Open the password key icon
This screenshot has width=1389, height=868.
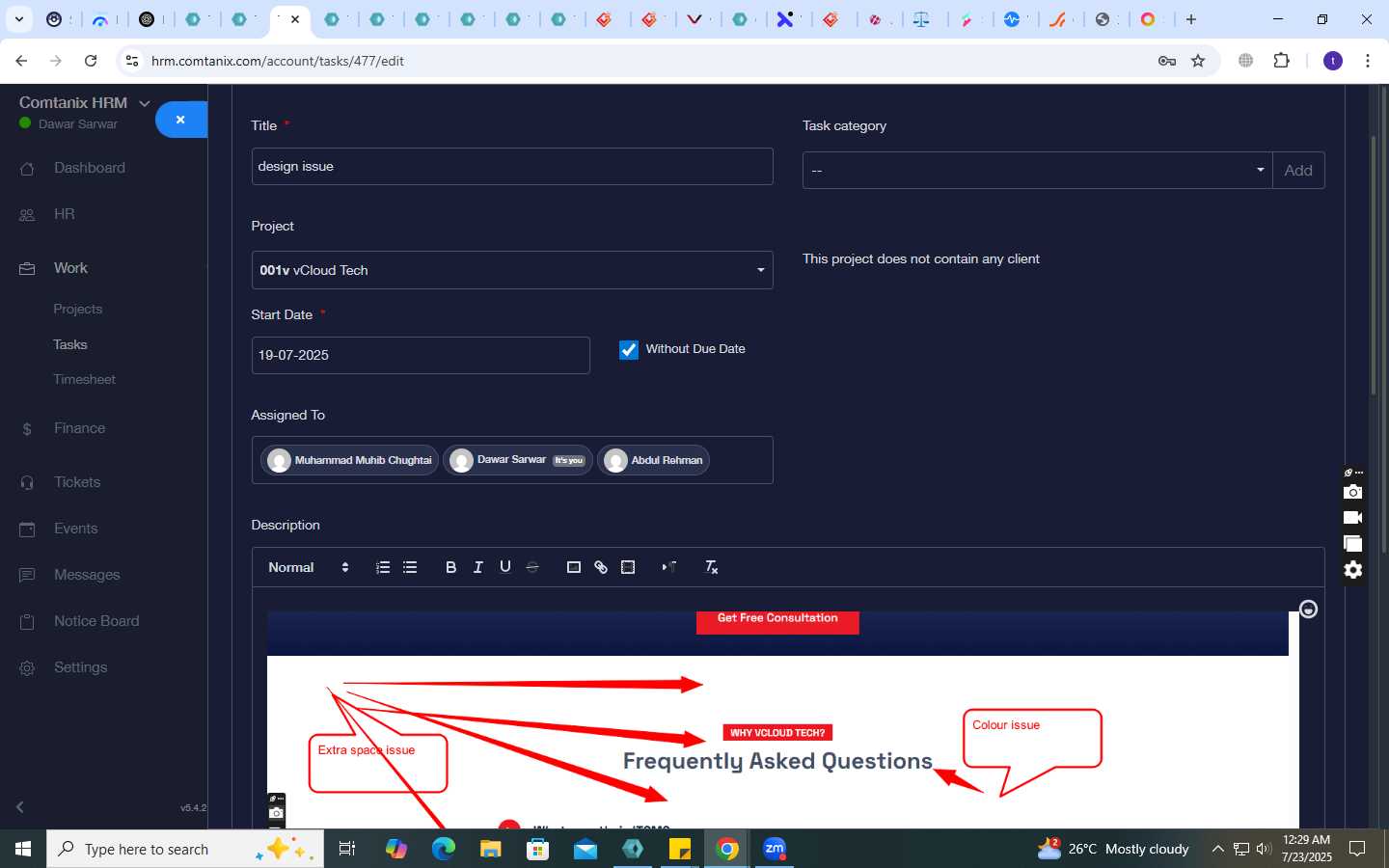click(x=1167, y=61)
